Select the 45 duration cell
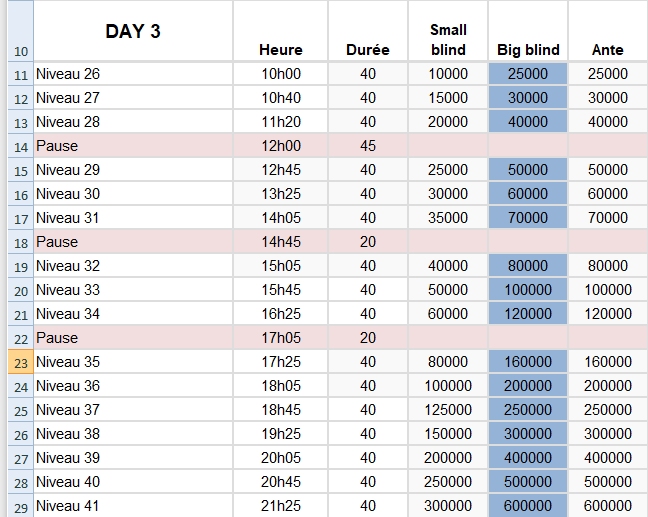This screenshot has width=648, height=517. tap(367, 146)
